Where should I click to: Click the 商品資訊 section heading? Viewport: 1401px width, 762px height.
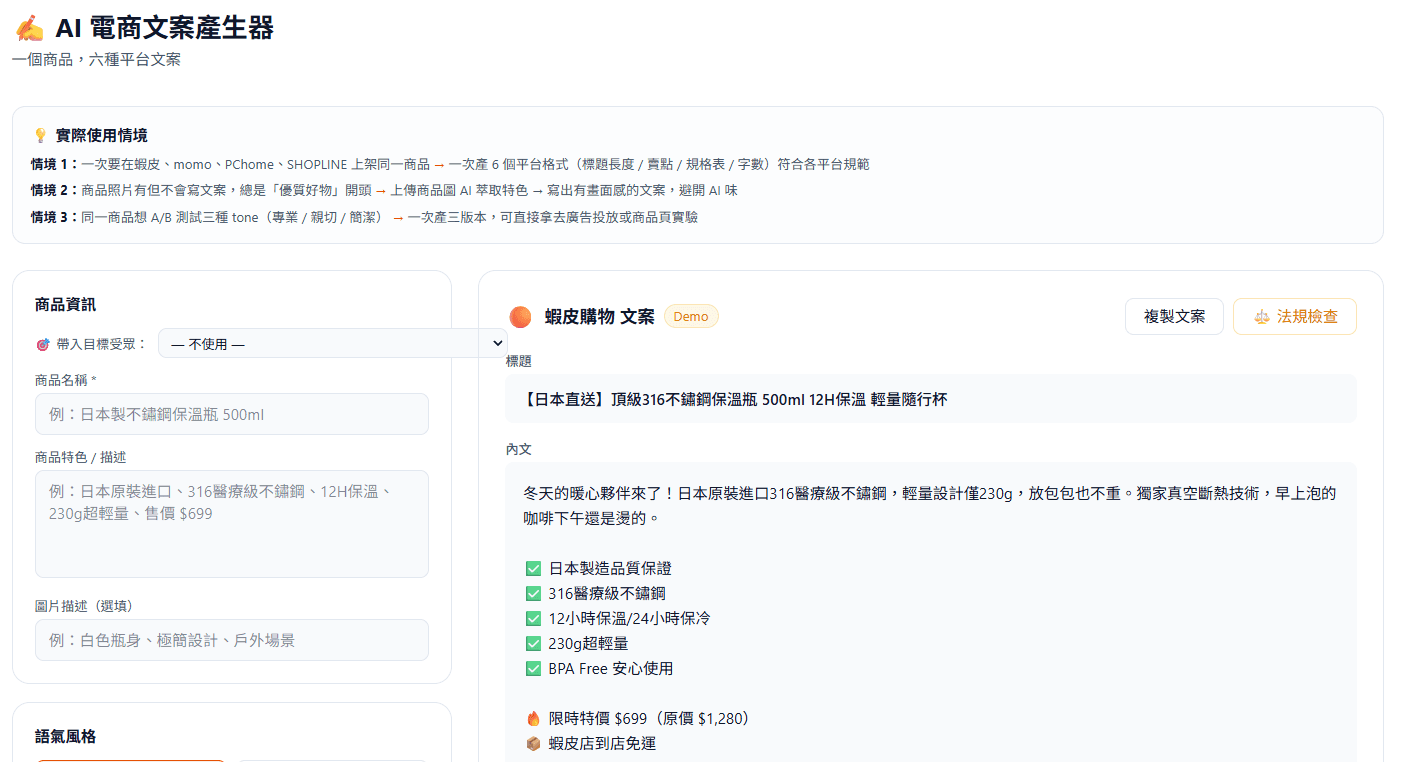pyautogui.click(x=65, y=305)
